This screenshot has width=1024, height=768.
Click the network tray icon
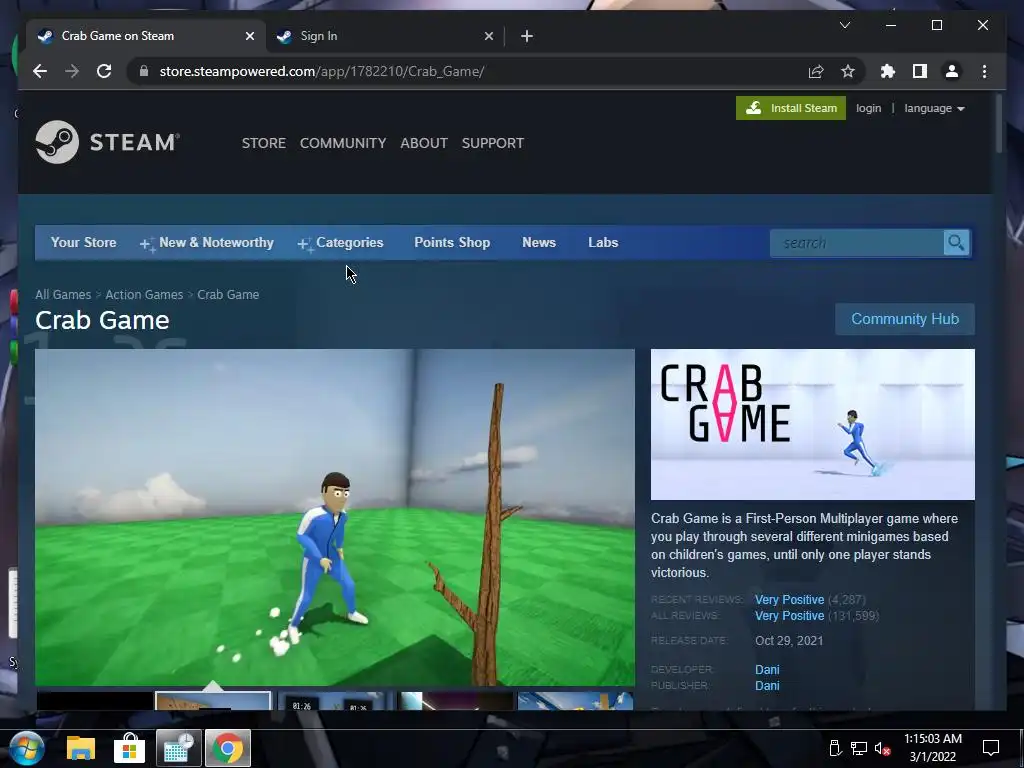pyautogui.click(x=859, y=749)
